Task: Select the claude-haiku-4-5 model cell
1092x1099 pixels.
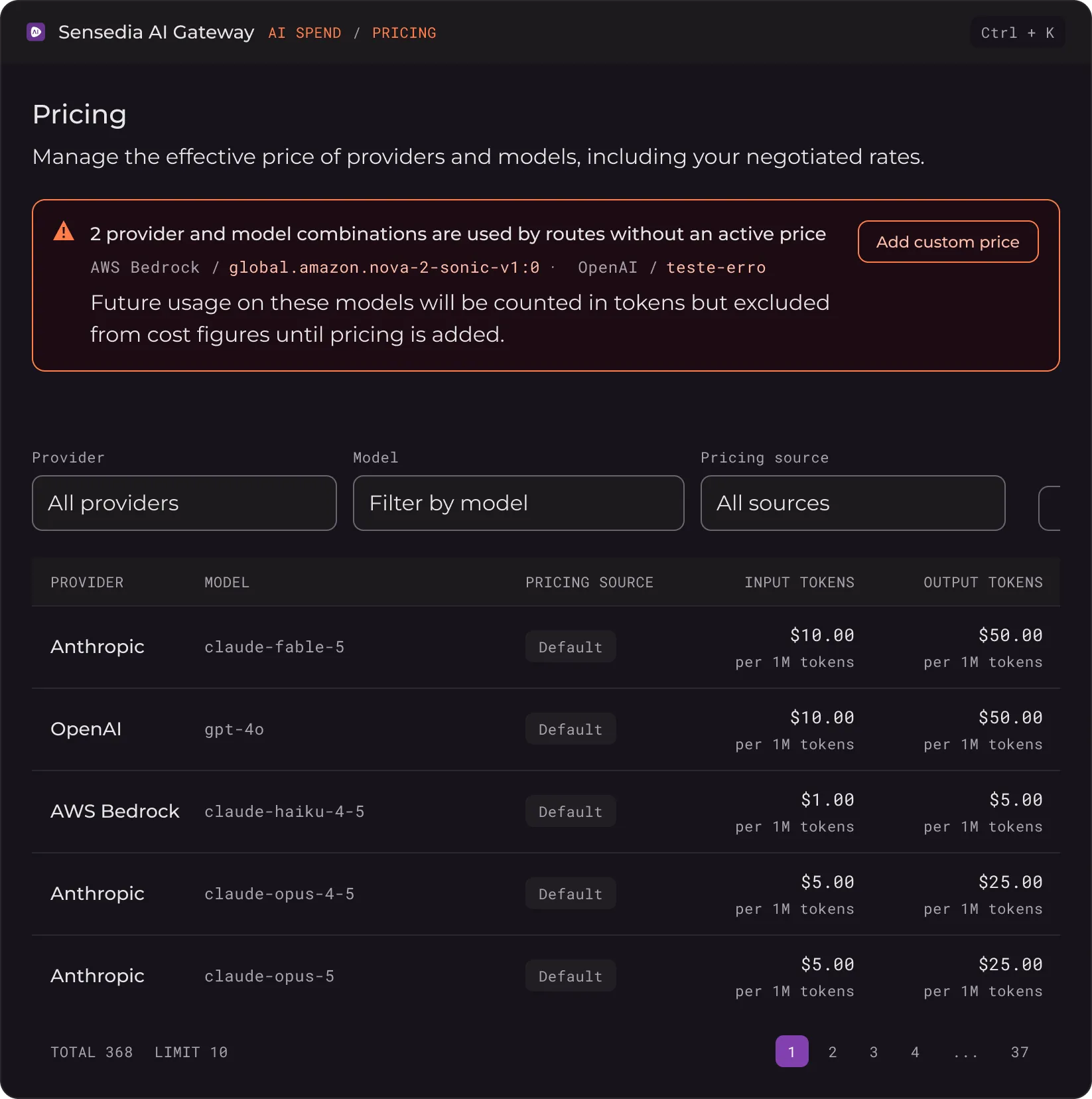Action: [x=284, y=812]
